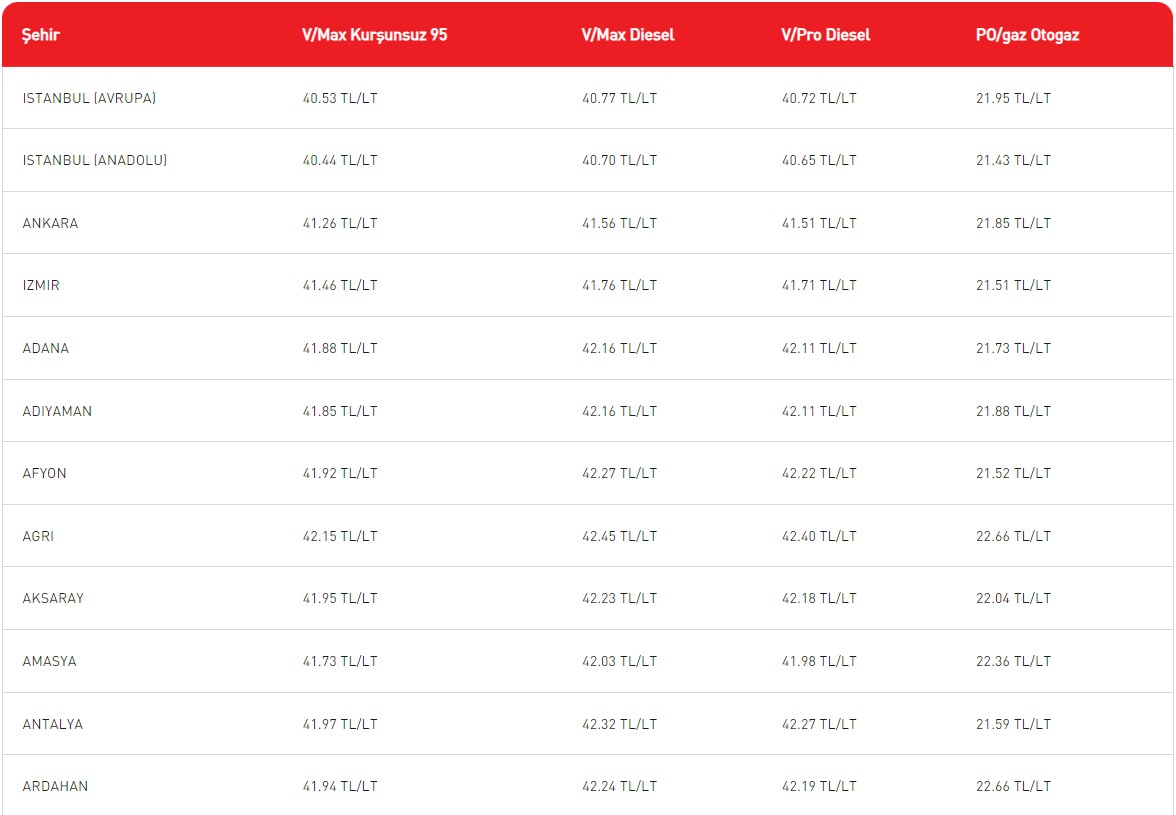Click Aksaray's 41.95 TL/LT price

[340, 598]
